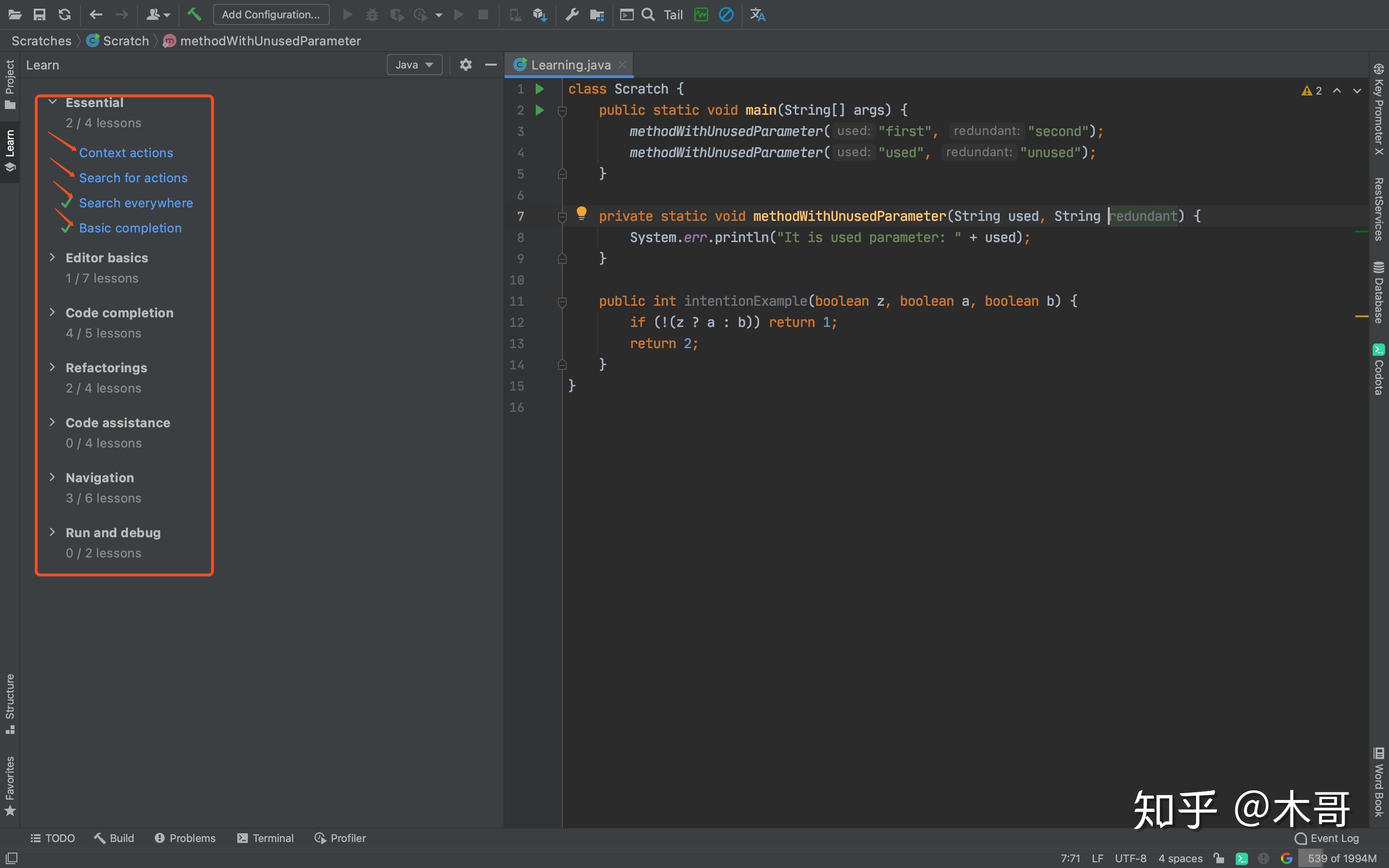Open file with the folder icon in toolbar

[x=15, y=15]
